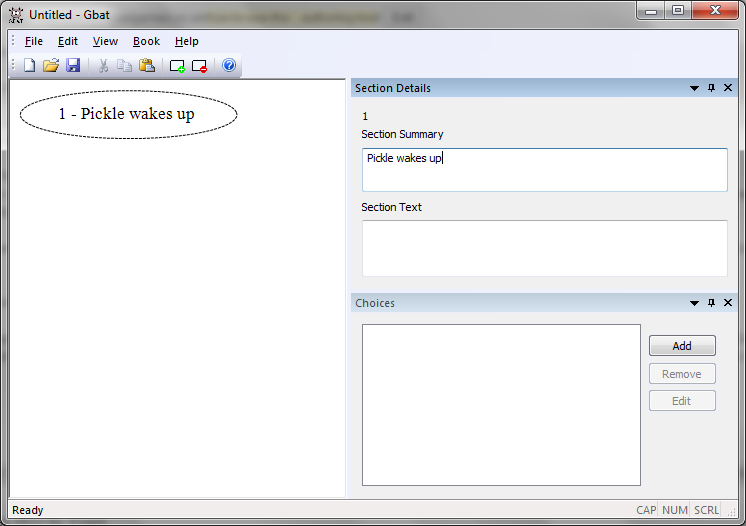Close the Choices panel

(728, 303)
